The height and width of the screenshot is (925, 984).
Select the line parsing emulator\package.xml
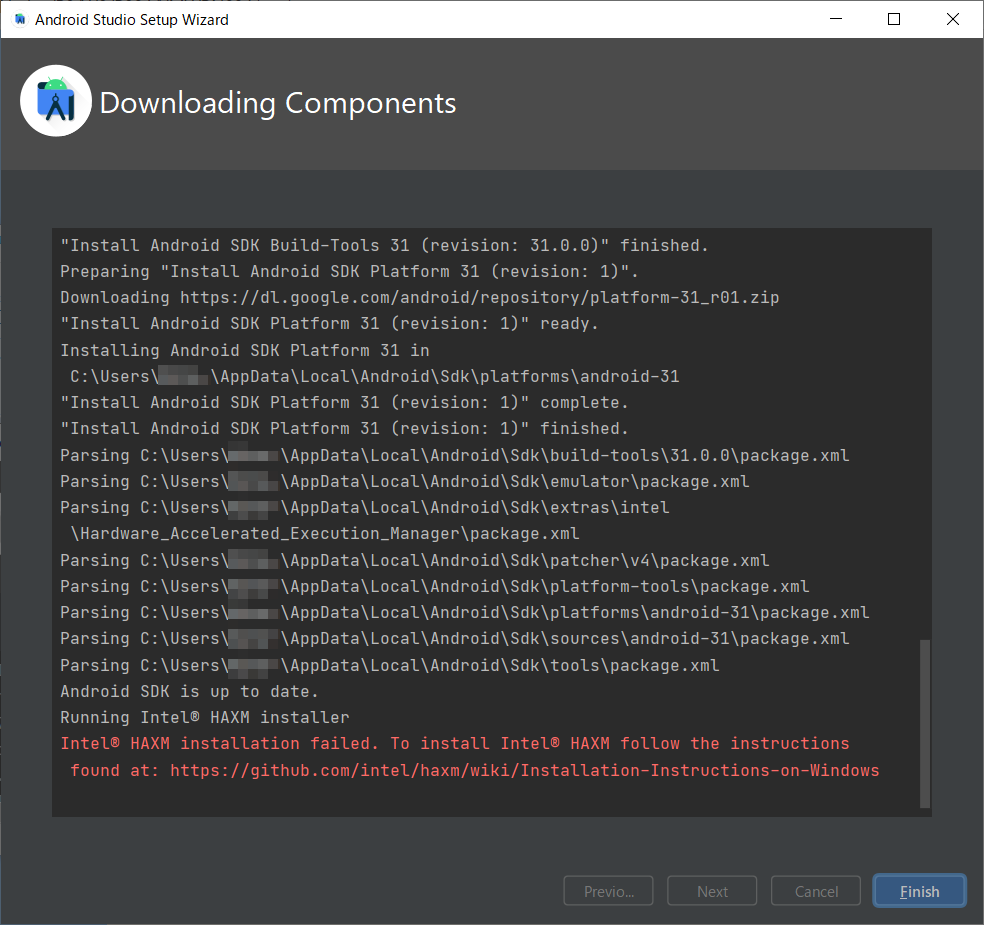[x=404, y=481]
